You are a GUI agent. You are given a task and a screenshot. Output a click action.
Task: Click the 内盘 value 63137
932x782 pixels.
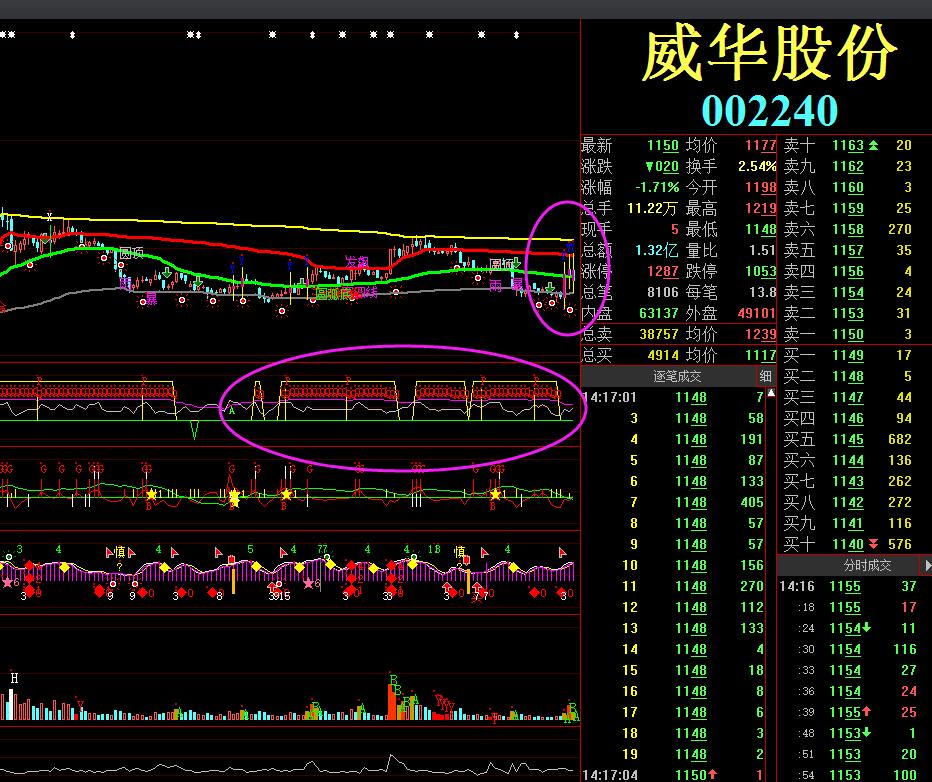pyautogui.click(x=659, y=313)
